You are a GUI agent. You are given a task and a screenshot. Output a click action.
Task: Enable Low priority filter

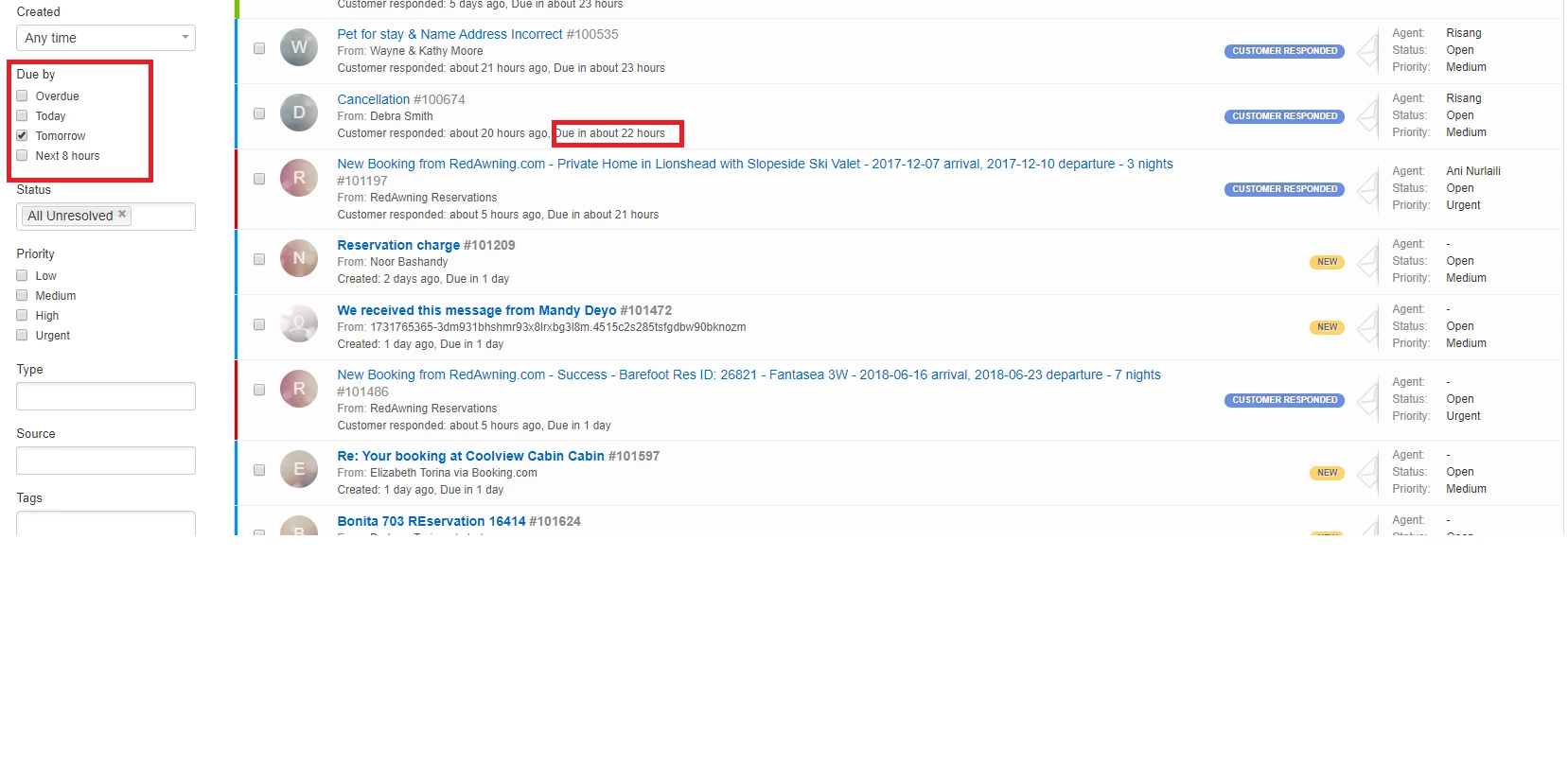coord(22,275)
